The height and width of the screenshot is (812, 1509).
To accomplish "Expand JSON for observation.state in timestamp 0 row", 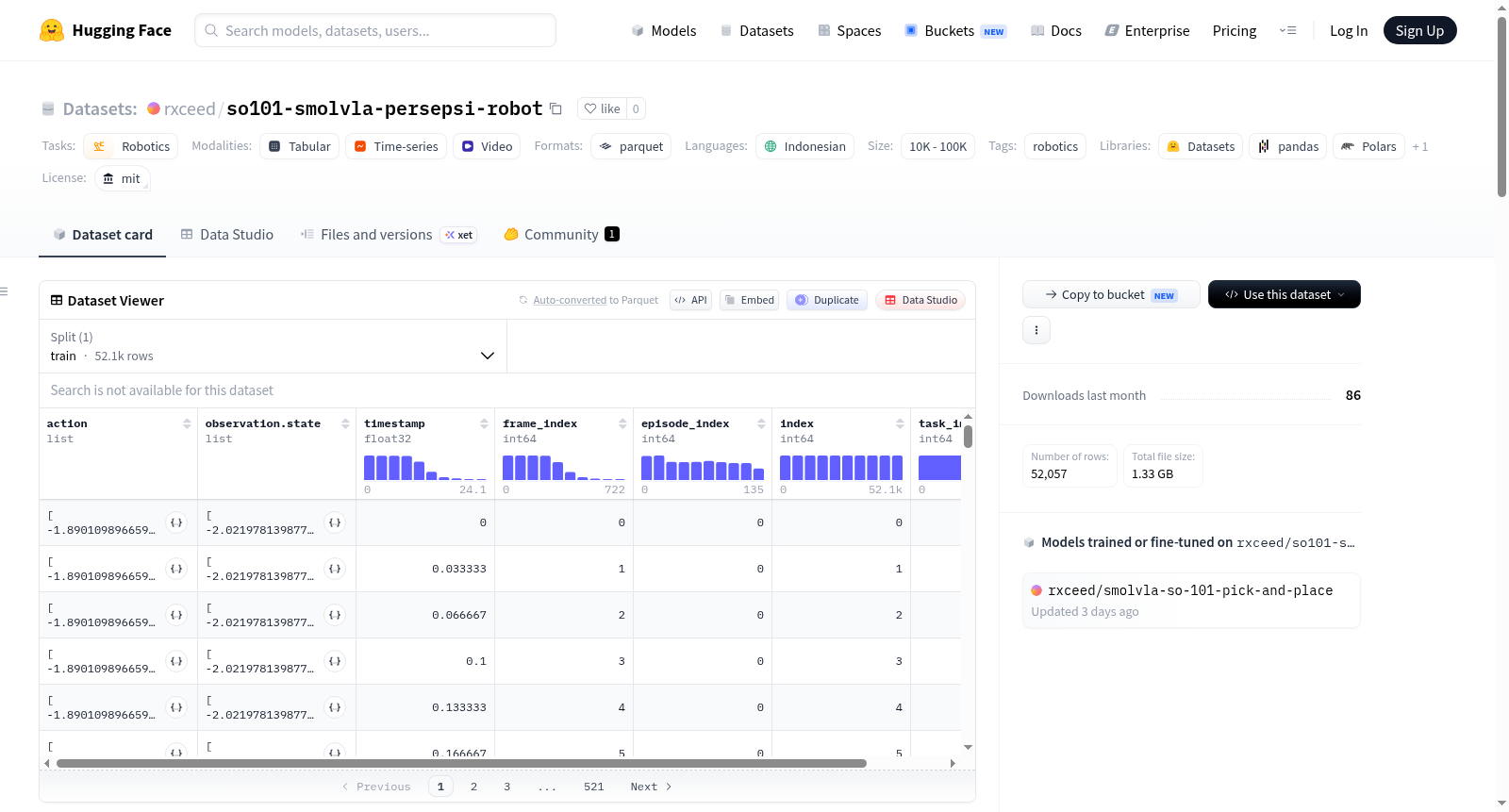I will pos(335,522).
